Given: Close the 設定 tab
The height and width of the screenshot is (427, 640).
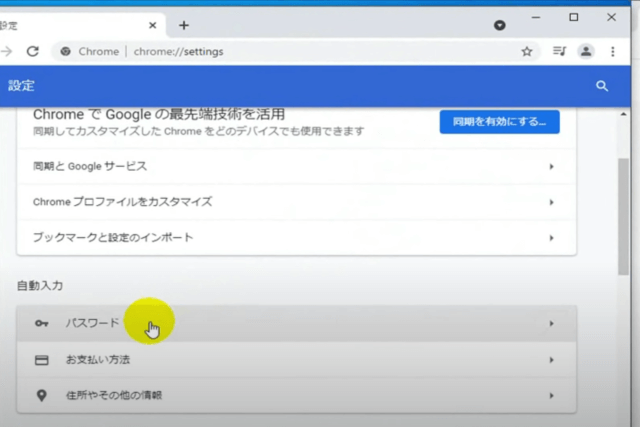Looking at the screenshot, I should click(x=153, y=25).
